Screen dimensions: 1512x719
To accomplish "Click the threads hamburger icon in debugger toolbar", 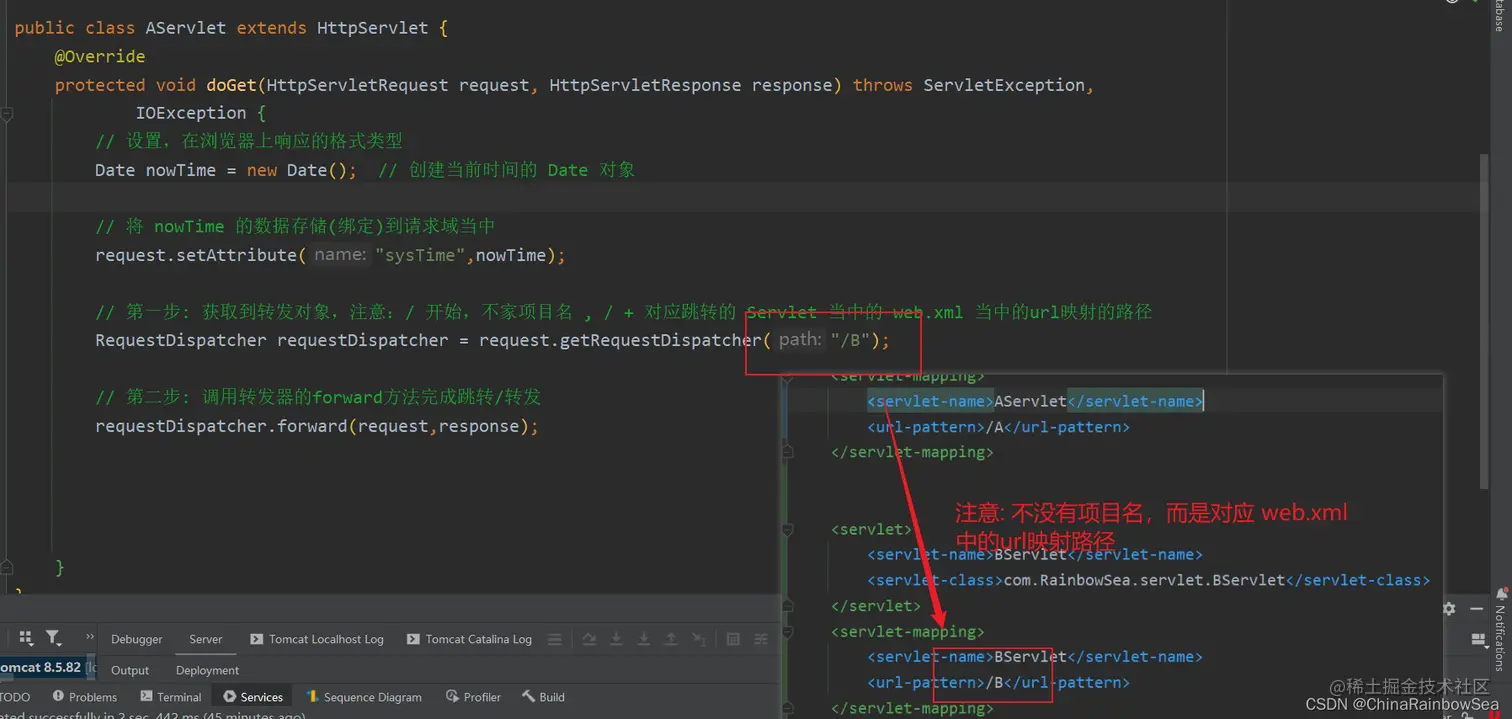I will click(555, 639).
